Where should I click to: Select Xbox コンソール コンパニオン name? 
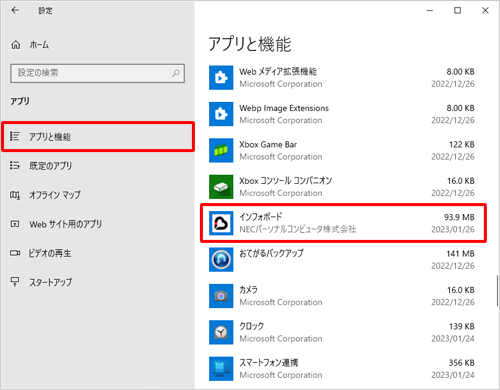(286, 181)
